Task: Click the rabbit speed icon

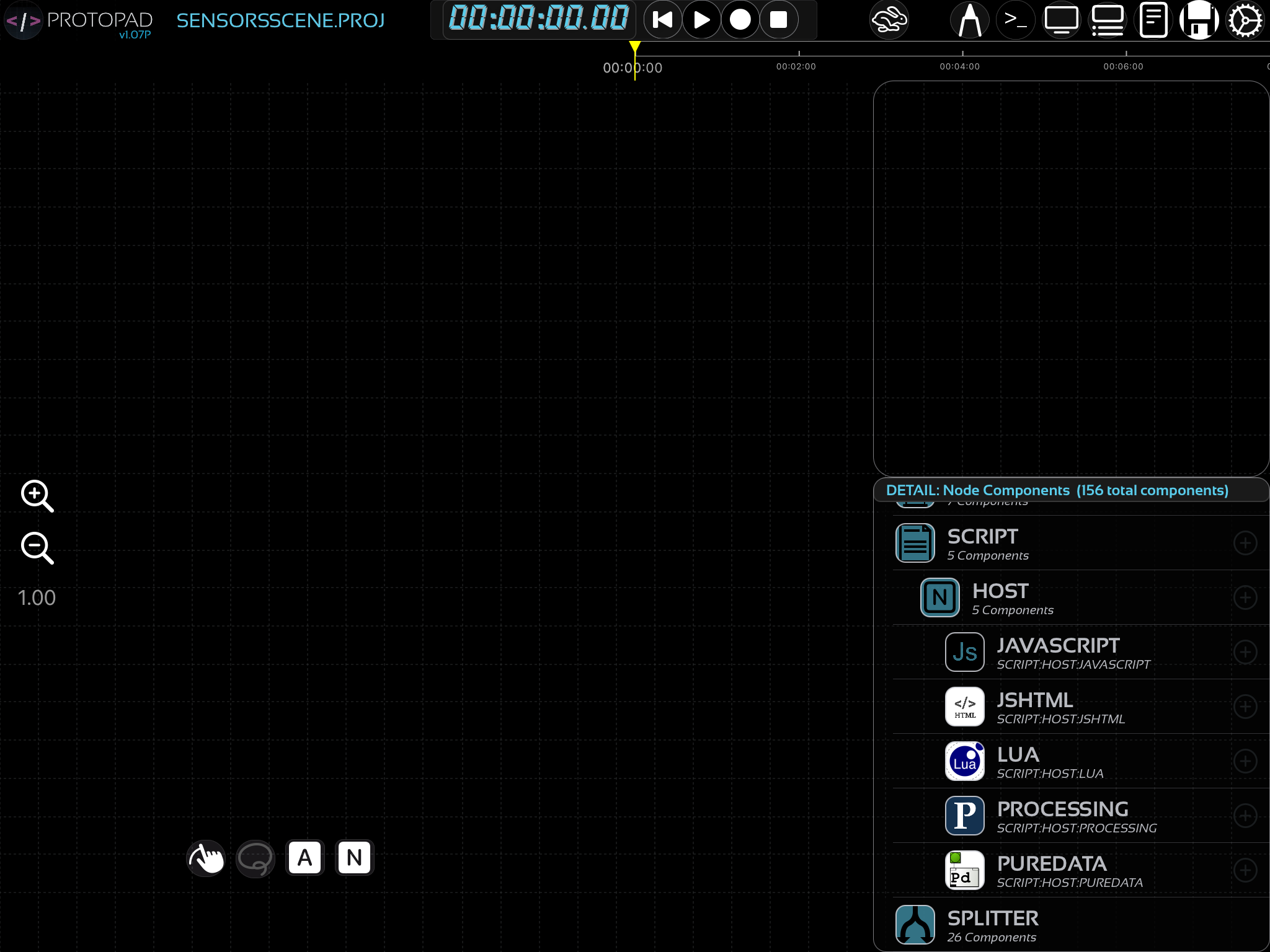Action: pyautogui.click(x=889, y=20)
